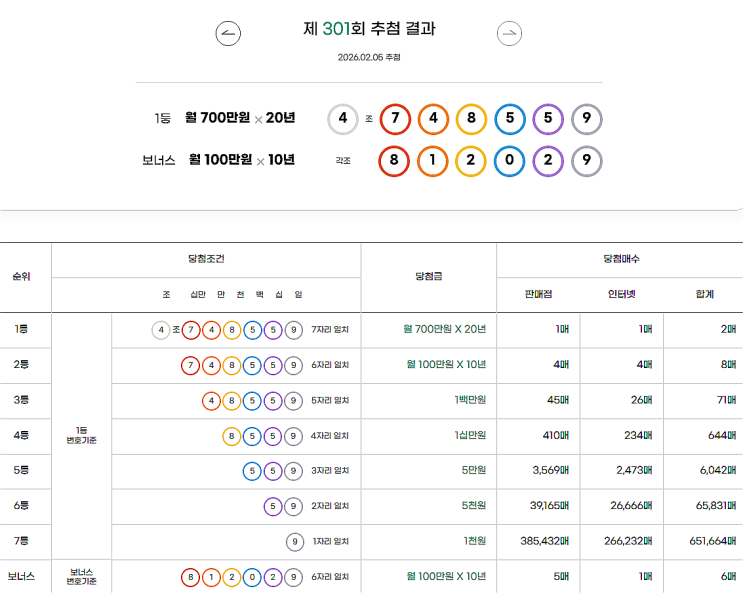Click the 7자리 일치 condition text
This screenshot has height=593, width=743.
pyautogui.click(x=330, y=329)
